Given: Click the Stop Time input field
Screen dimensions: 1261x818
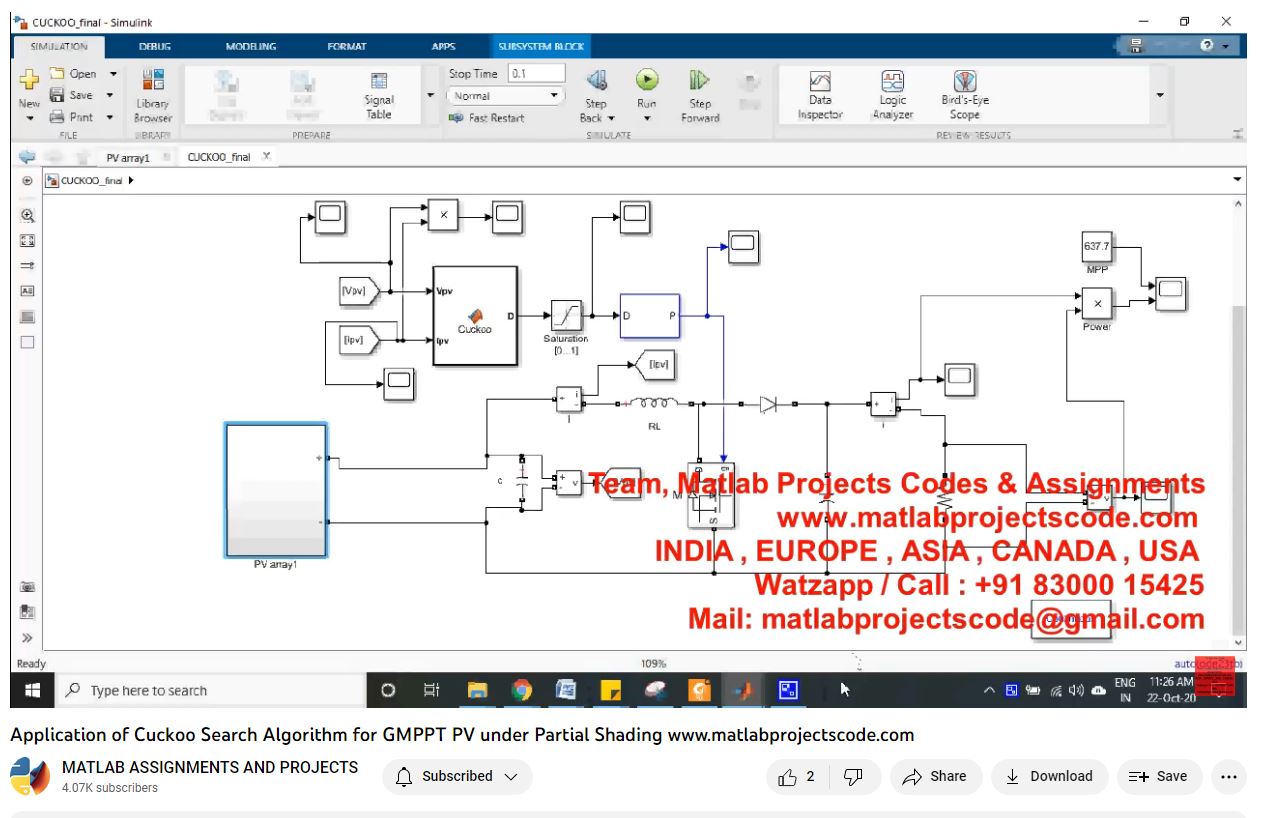Looking at the screenshot, I should (536, 73).
